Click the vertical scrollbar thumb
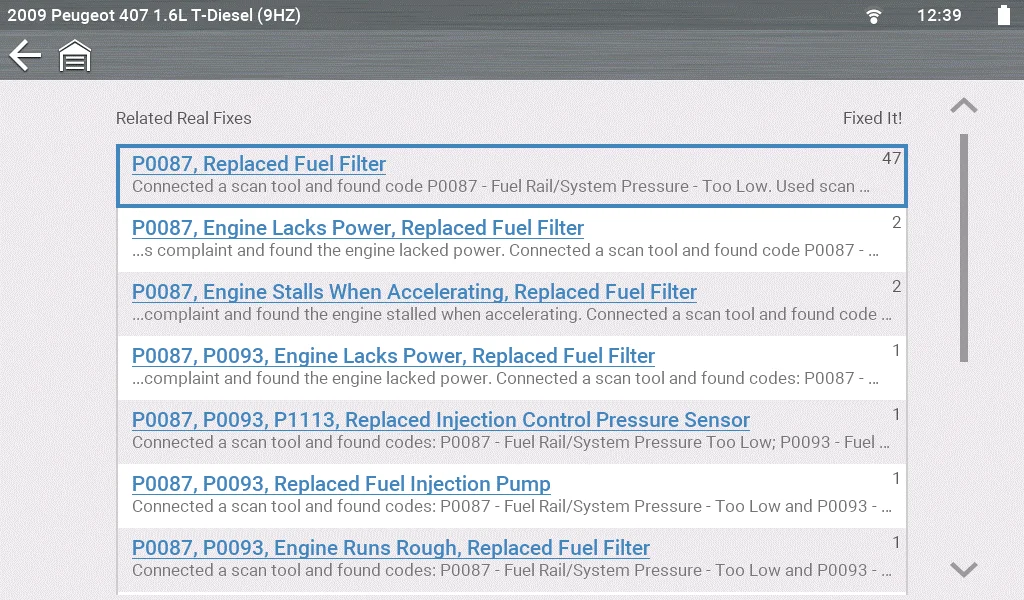The width and height of the screenshot is (1024, 600). pos(964,247)
